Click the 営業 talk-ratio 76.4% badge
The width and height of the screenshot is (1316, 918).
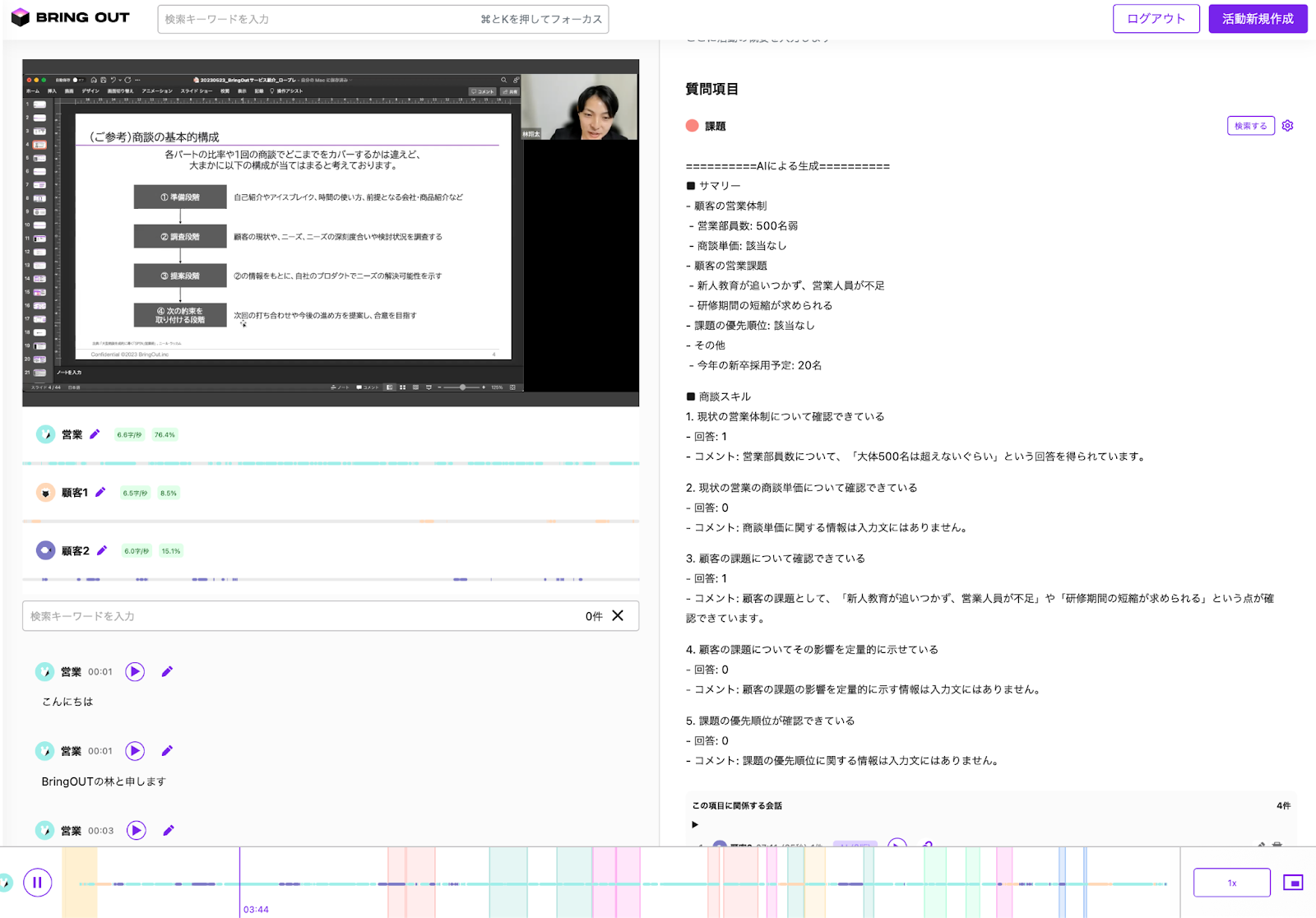164,435
